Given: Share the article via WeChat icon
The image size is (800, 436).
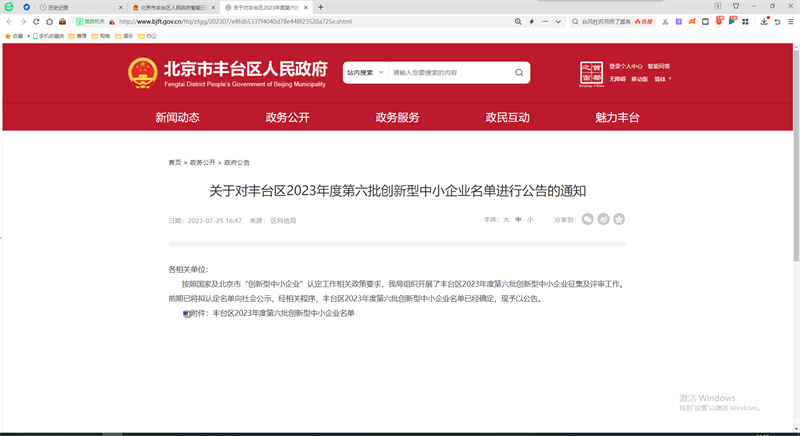Looking at the screenshot, I should [589, 219].
